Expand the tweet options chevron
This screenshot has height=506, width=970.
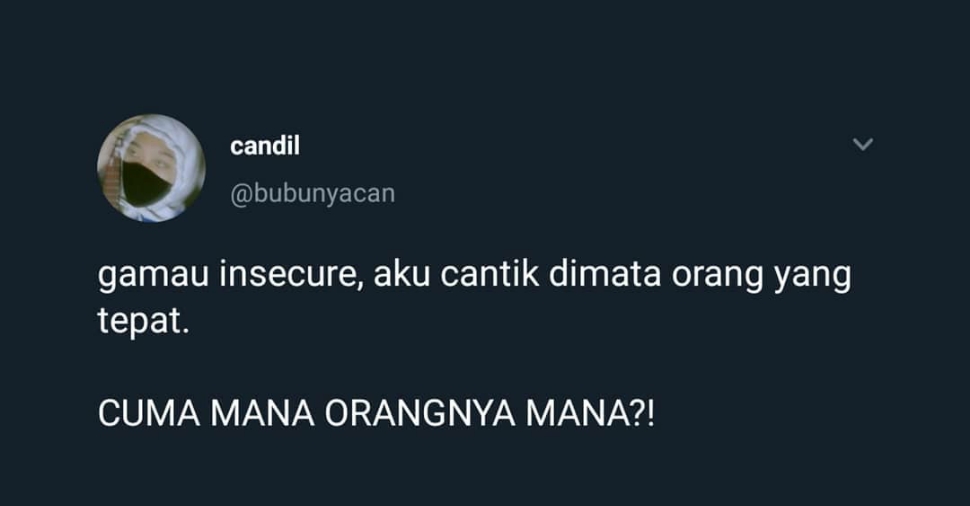(862, 144)
